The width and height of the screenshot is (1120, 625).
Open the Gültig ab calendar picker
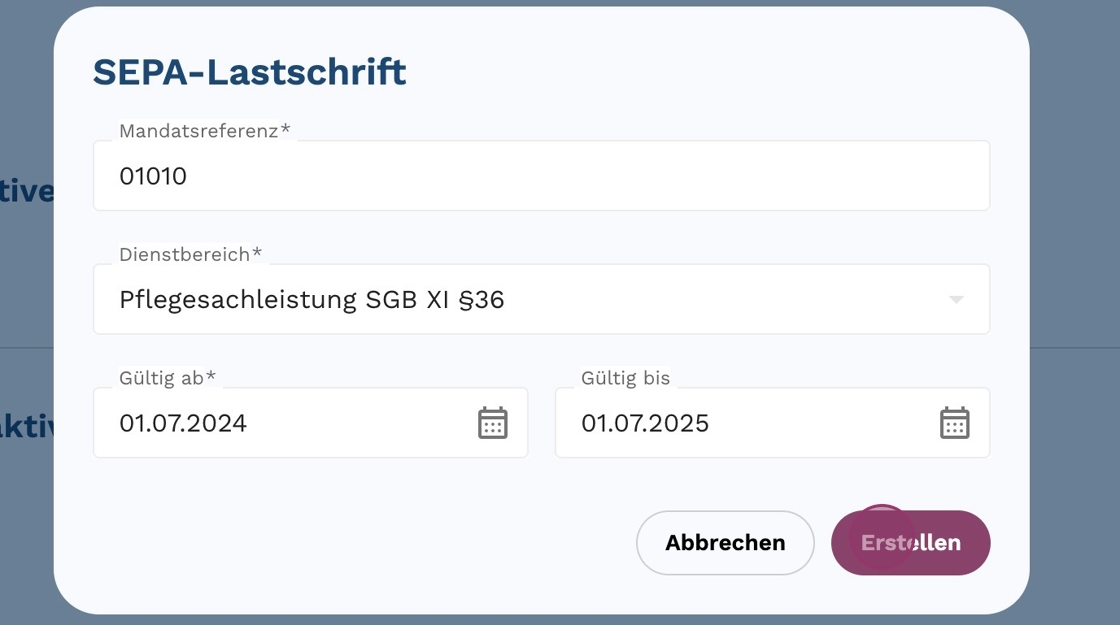[x=492, y=423]
